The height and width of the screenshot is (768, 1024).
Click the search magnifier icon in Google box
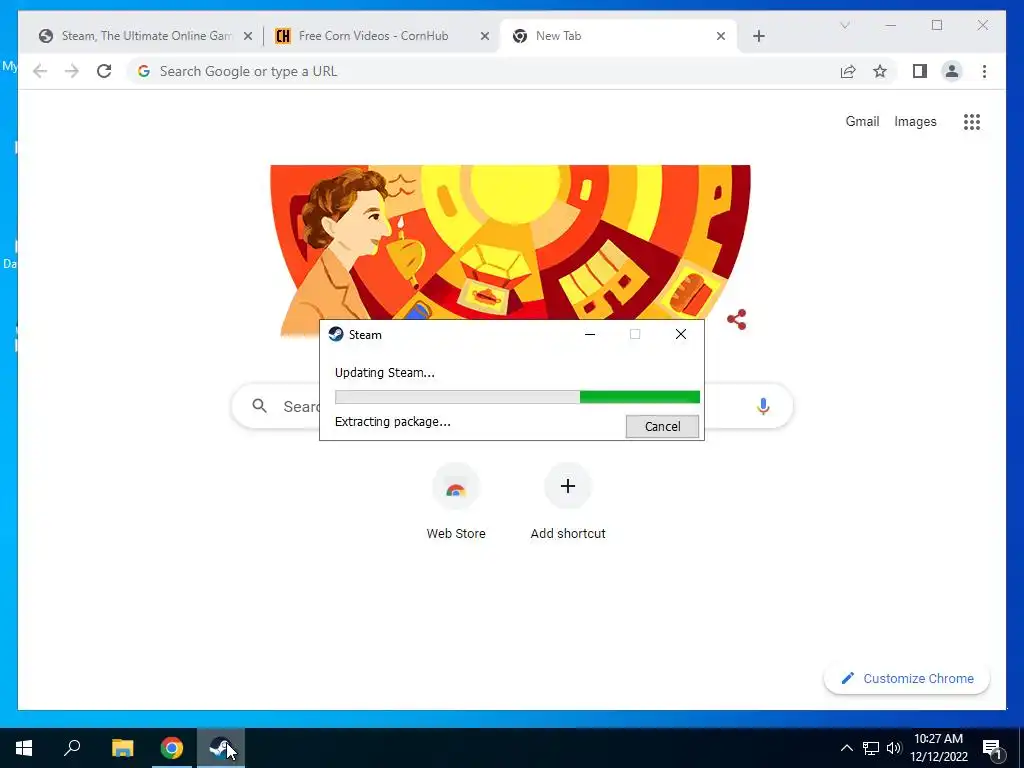(259, 406)
